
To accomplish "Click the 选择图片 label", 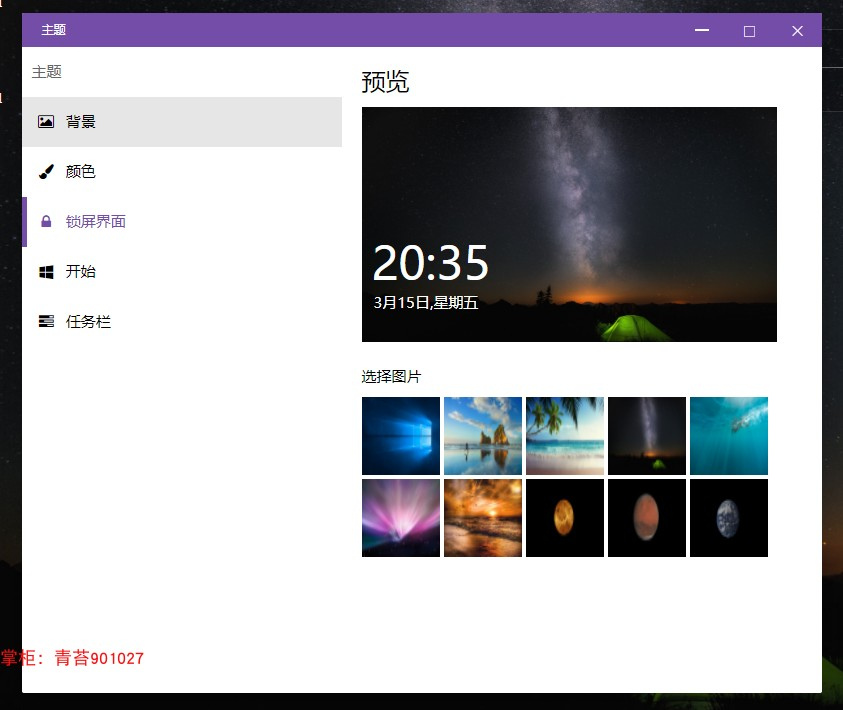I will tap(391, 377).
